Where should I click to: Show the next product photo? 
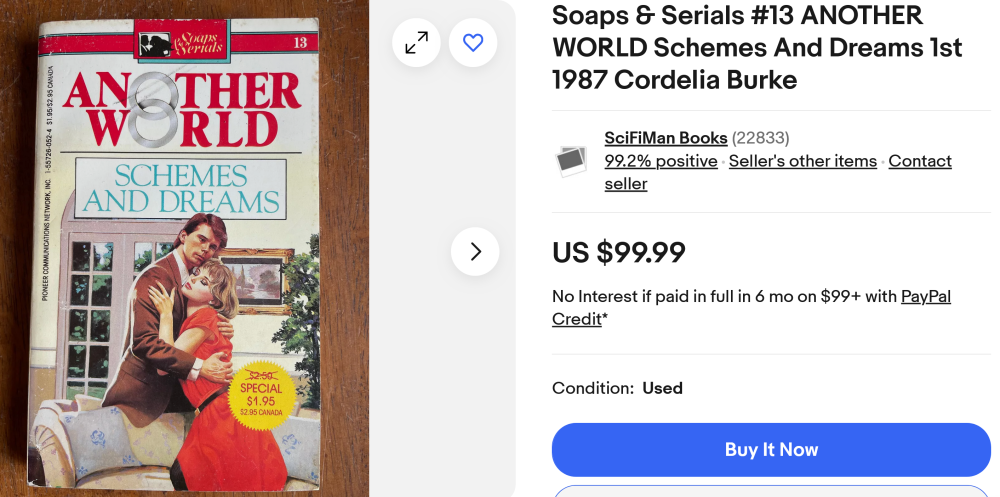coord(475,252)
